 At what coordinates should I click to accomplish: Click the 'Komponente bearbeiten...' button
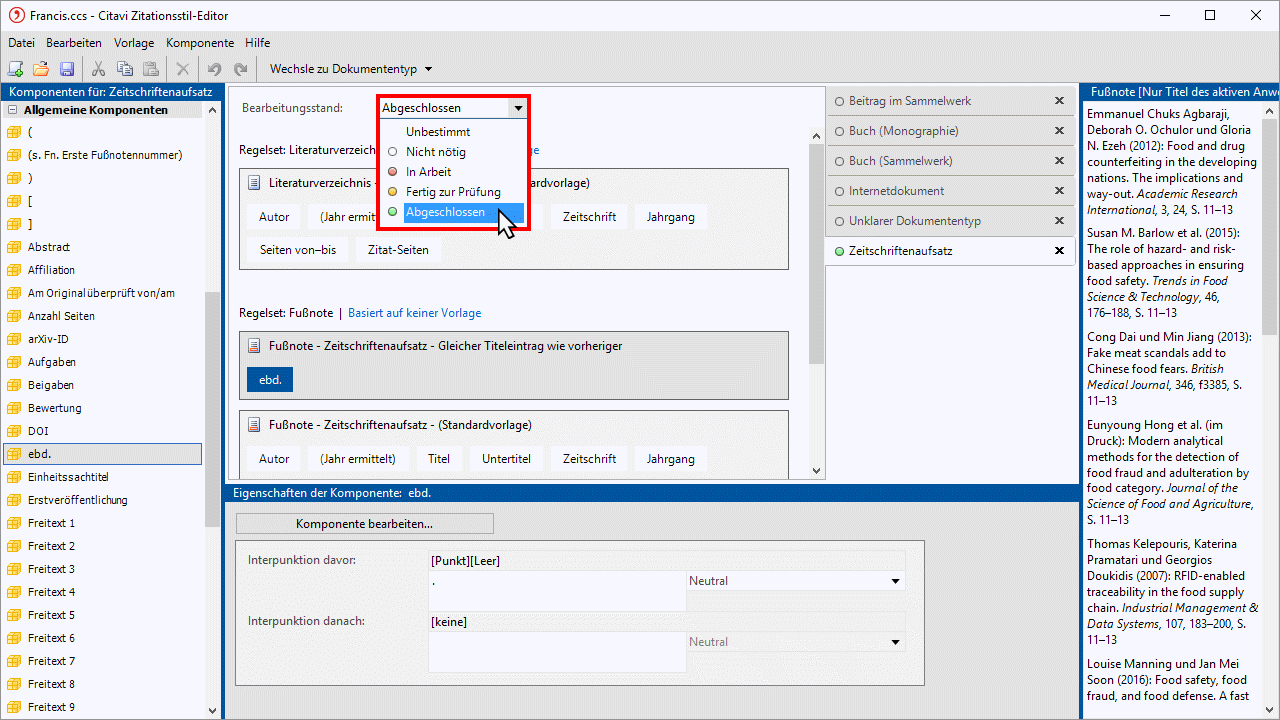point(364,524)
